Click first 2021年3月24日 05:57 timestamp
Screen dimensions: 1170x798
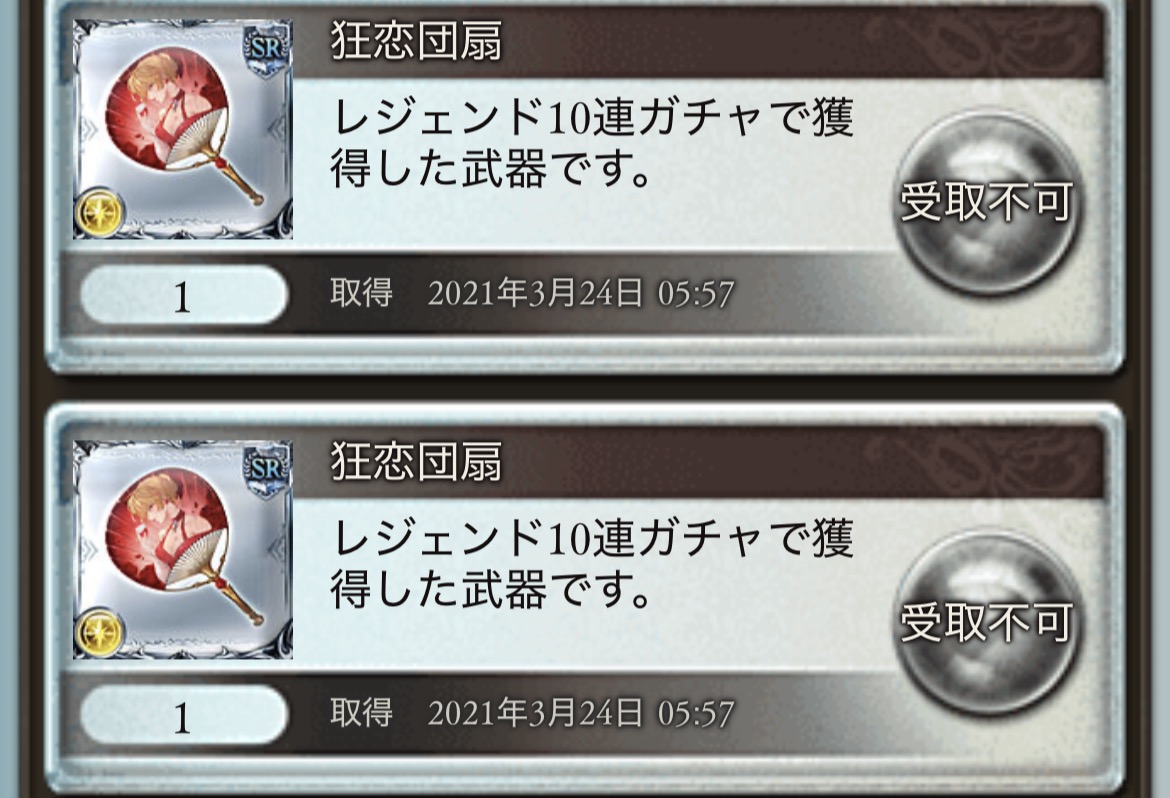coord(581,293)
